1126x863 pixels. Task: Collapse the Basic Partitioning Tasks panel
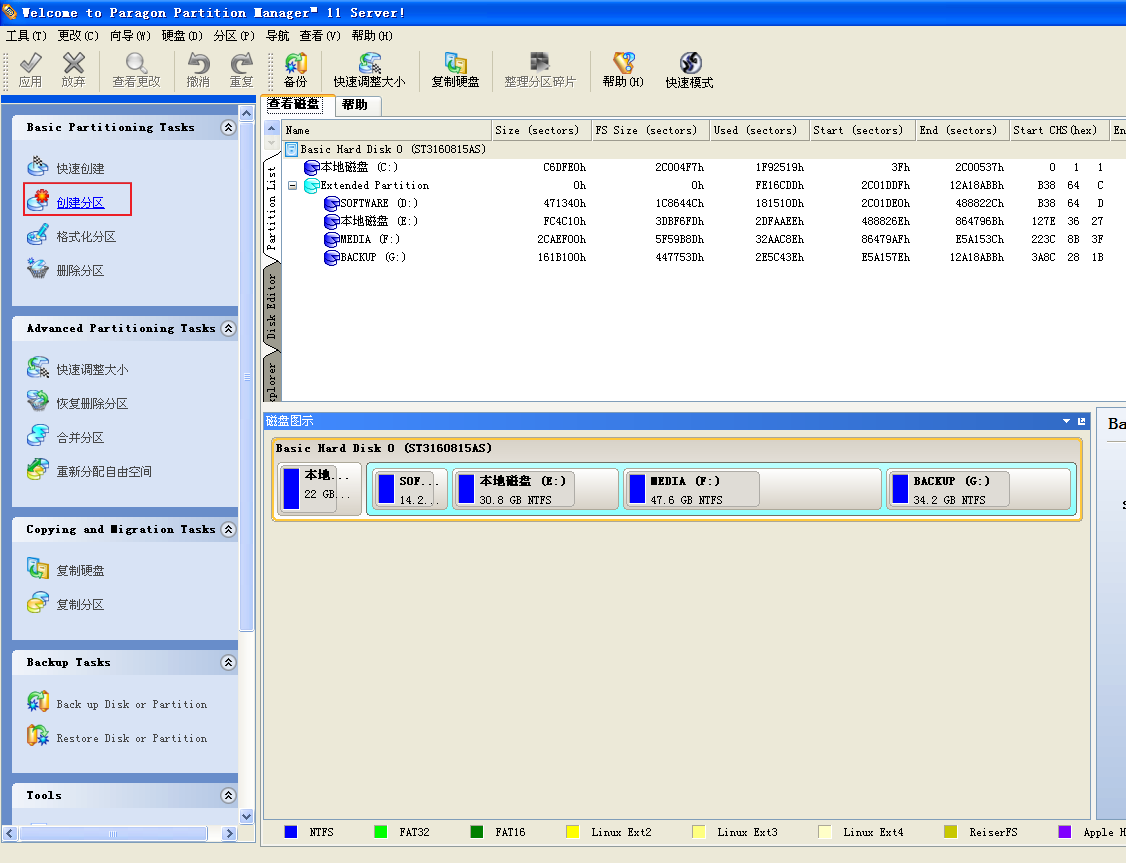[x=228, y=128]
